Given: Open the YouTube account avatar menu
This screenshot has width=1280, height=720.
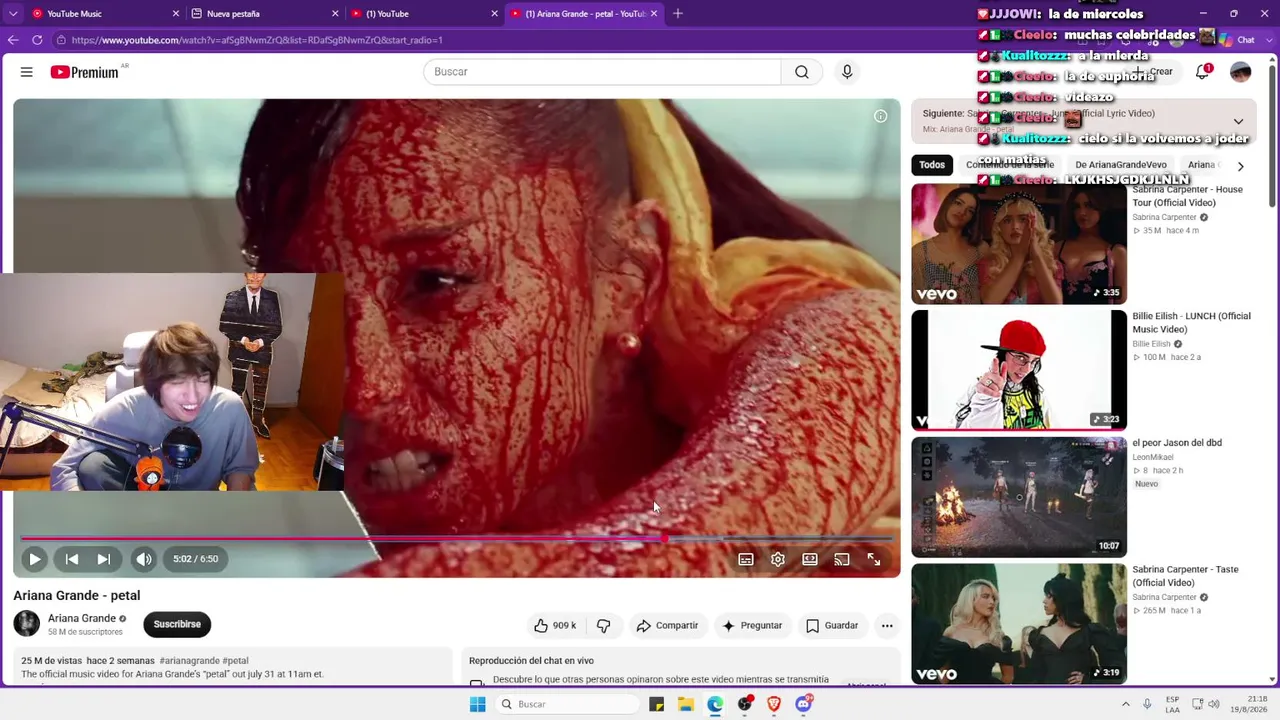Looking at the screenshot, I should click(x=1241, y=72).
